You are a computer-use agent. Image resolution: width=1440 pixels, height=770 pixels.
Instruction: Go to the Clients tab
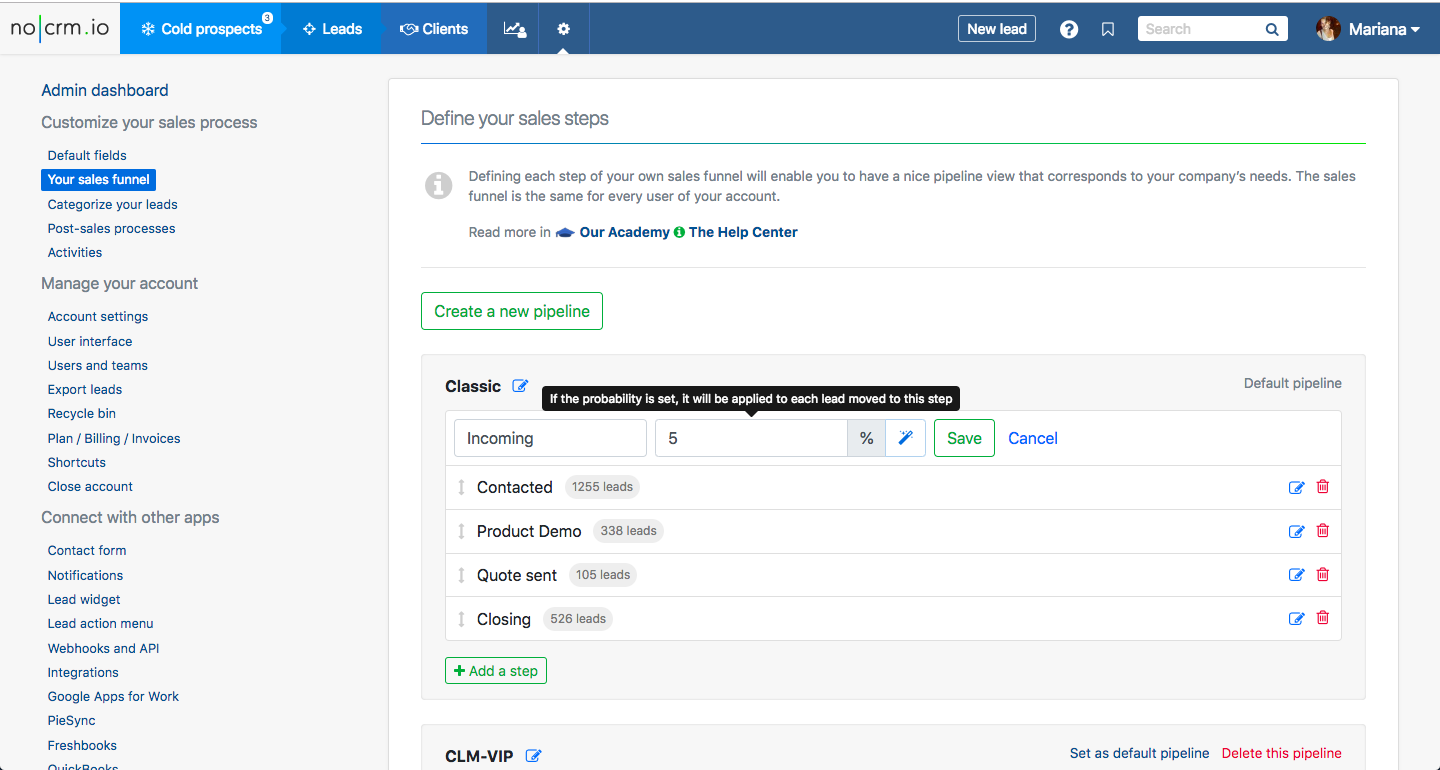tap(434, 29)
